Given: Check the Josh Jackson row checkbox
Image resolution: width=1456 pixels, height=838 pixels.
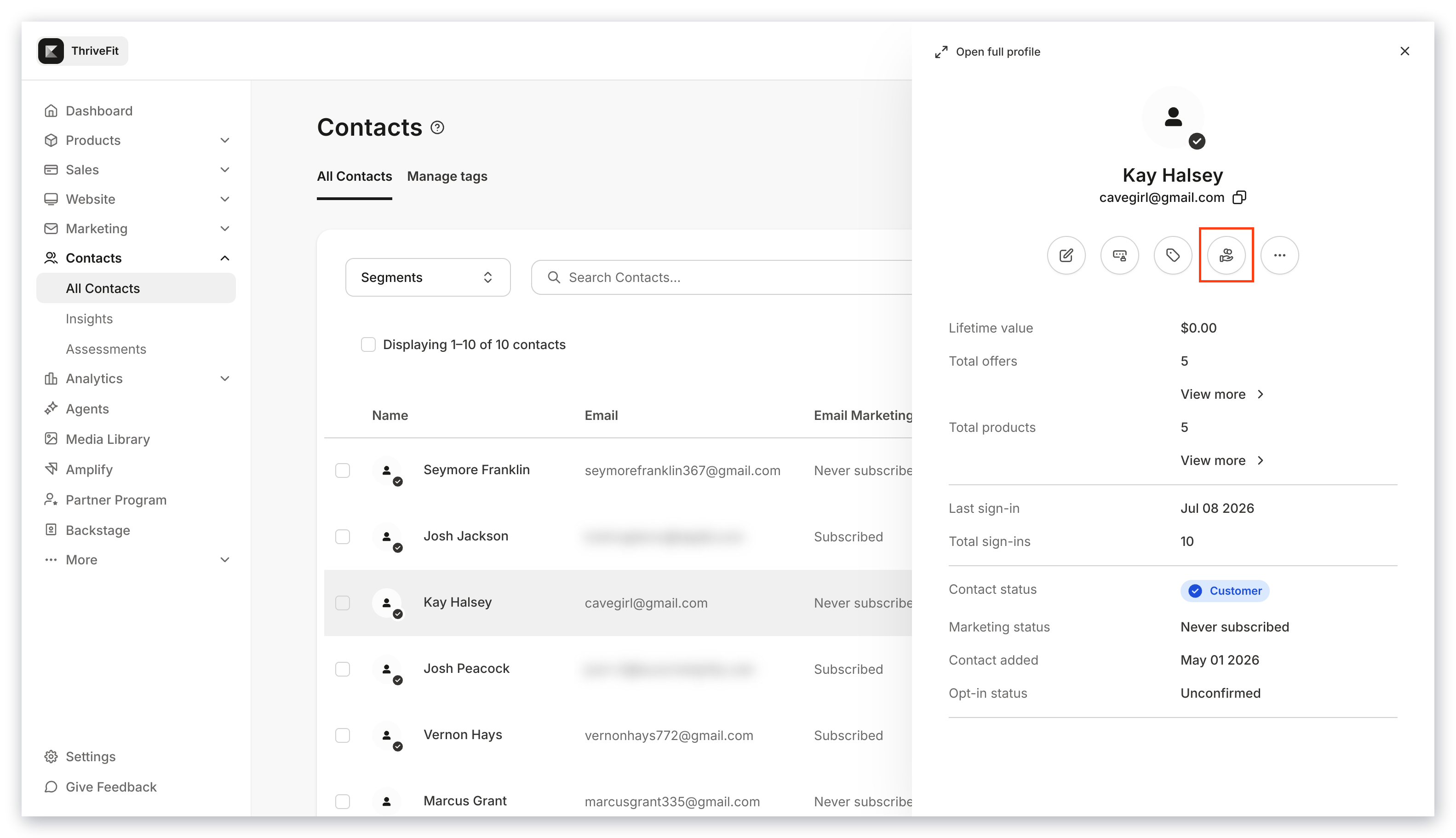Looking at the screenshot, I should tap(343, 536).
